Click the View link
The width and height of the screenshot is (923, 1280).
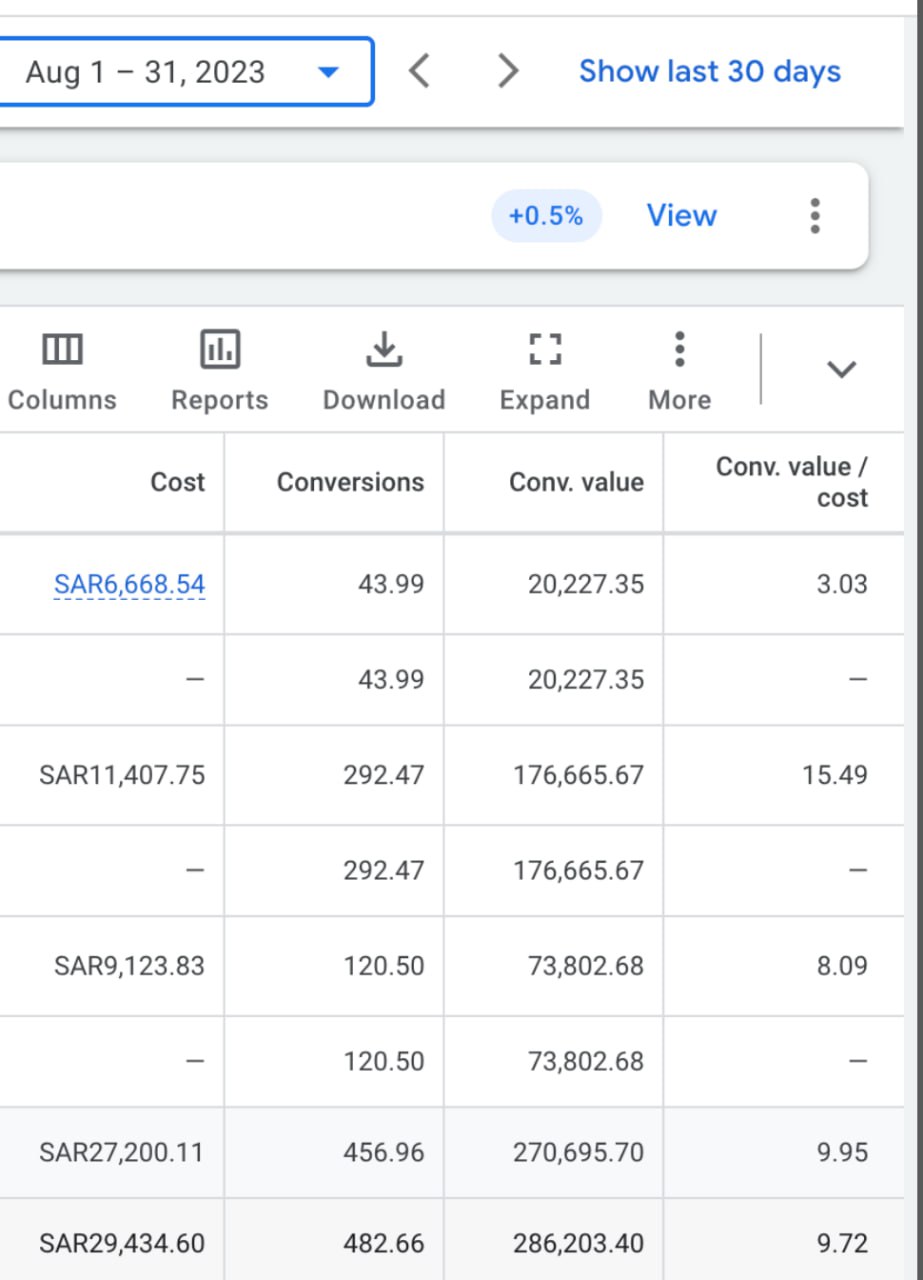tap(682, 216)
